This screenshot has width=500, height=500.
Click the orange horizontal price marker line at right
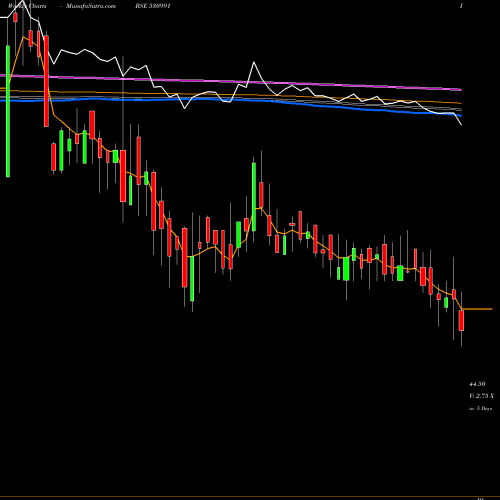click(477, 309)
